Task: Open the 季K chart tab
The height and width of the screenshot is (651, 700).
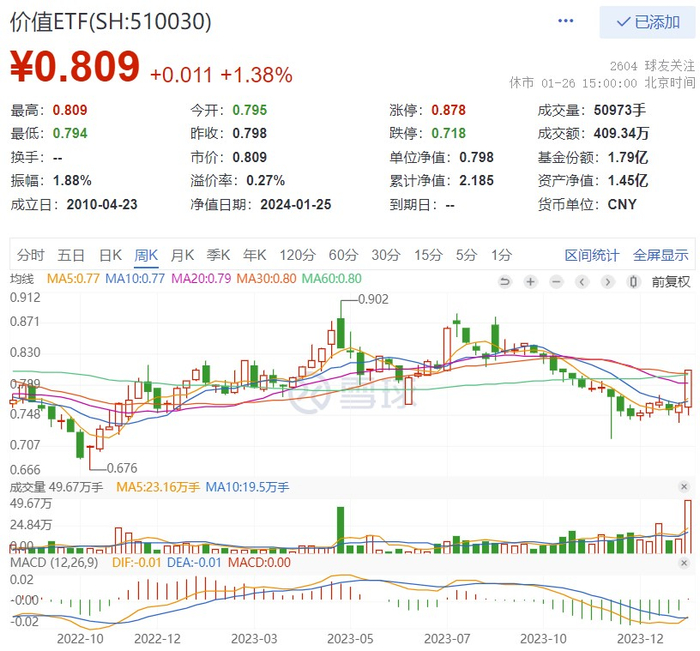Action: click(218, 255)
